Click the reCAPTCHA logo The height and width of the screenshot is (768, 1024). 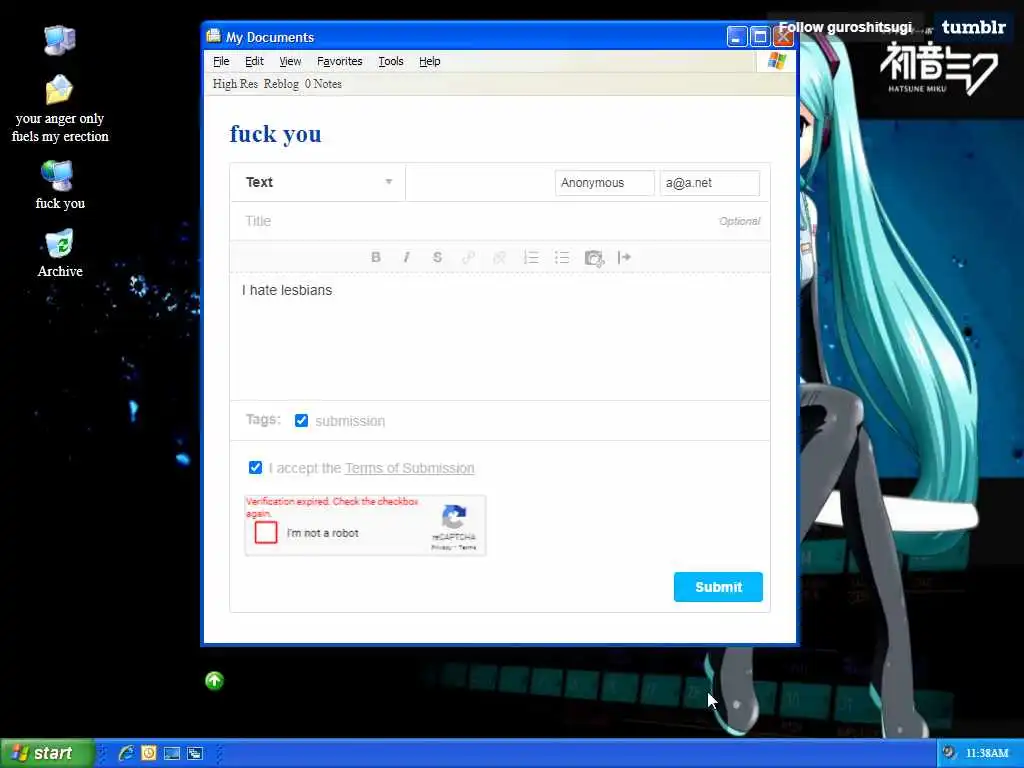click(454, 517)
